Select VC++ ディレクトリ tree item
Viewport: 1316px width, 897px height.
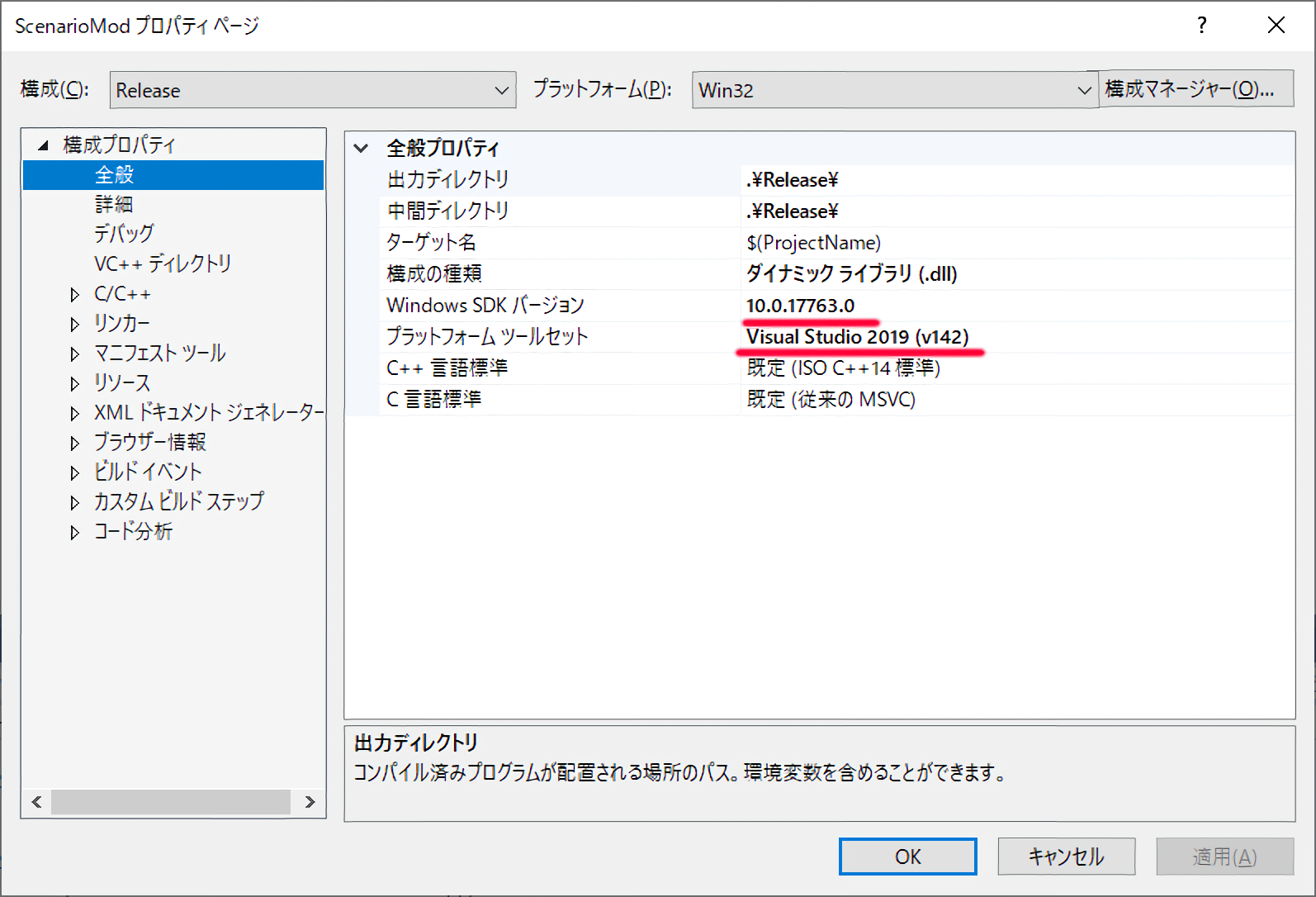163,263
